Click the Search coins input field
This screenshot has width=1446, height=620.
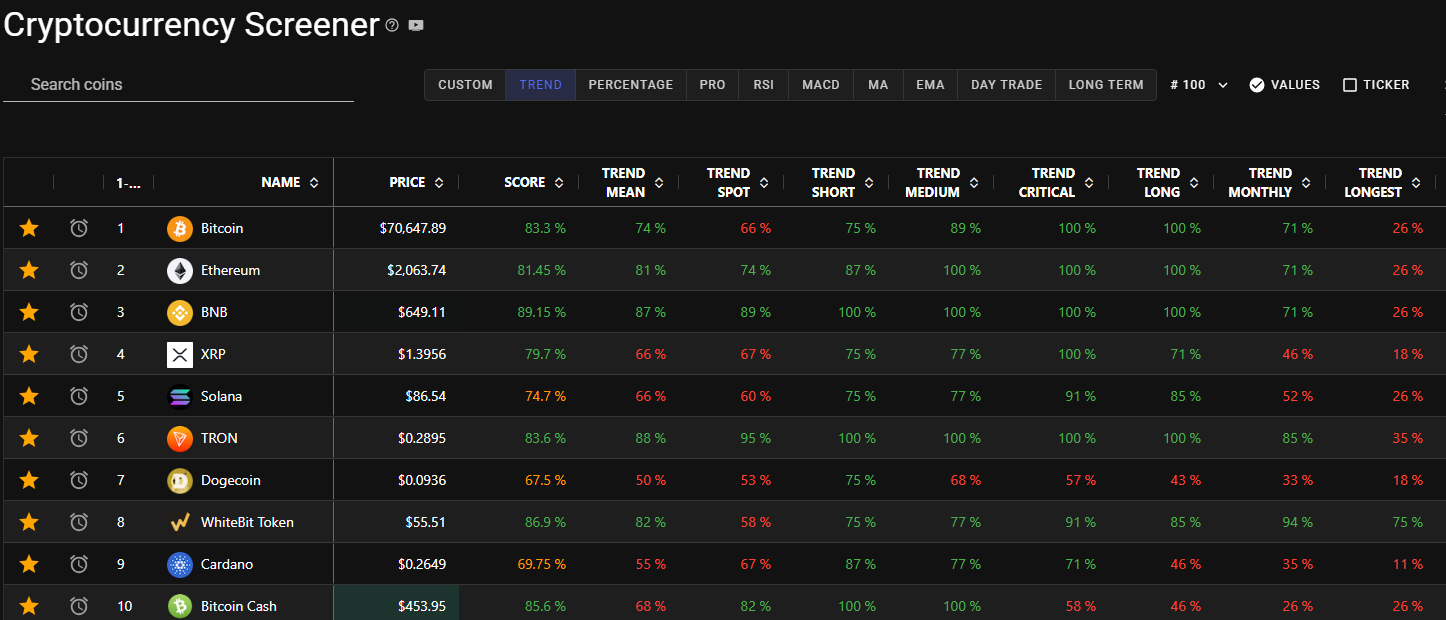point(178,85)
